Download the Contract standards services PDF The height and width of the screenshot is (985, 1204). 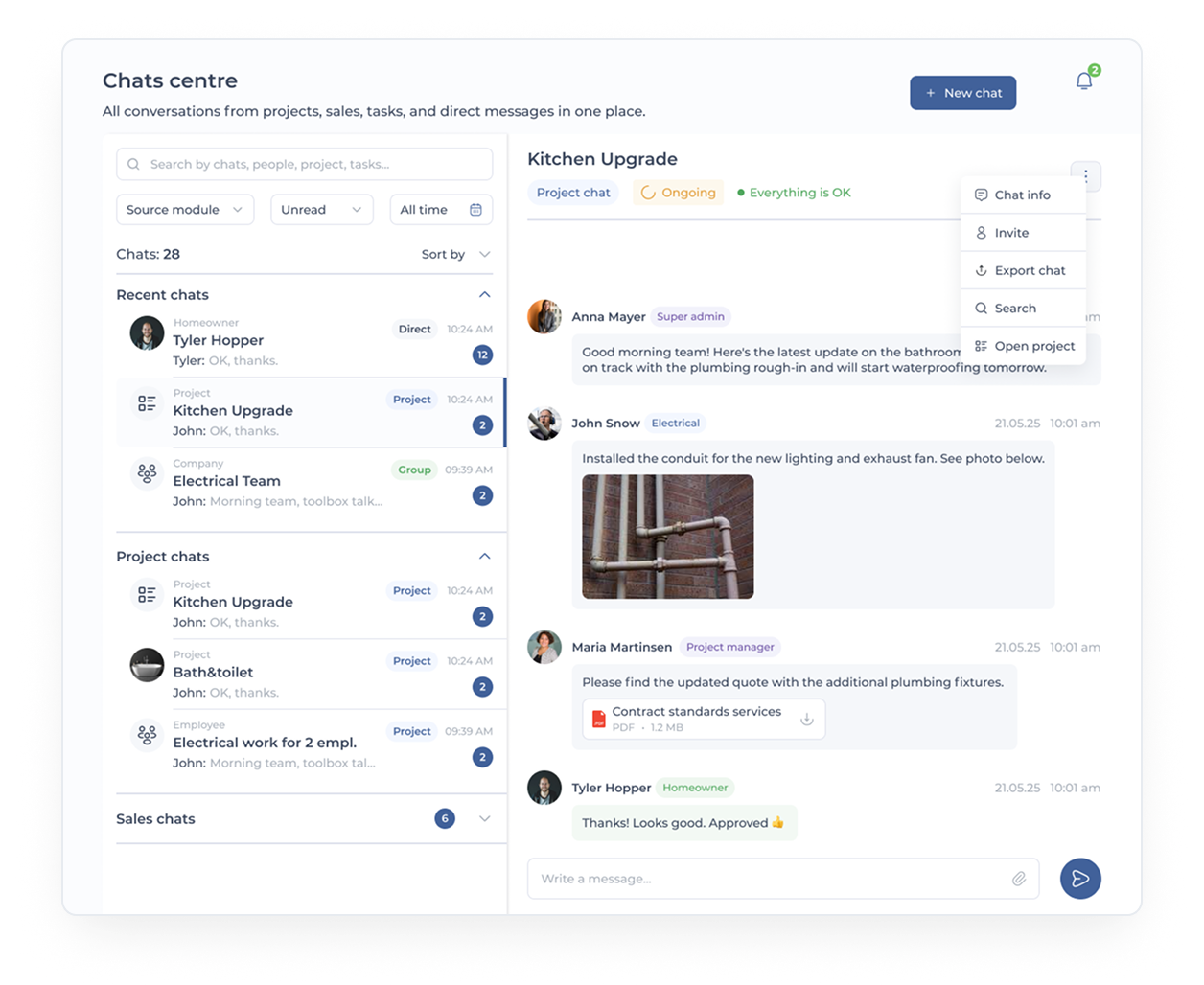[x=807, y=719]
